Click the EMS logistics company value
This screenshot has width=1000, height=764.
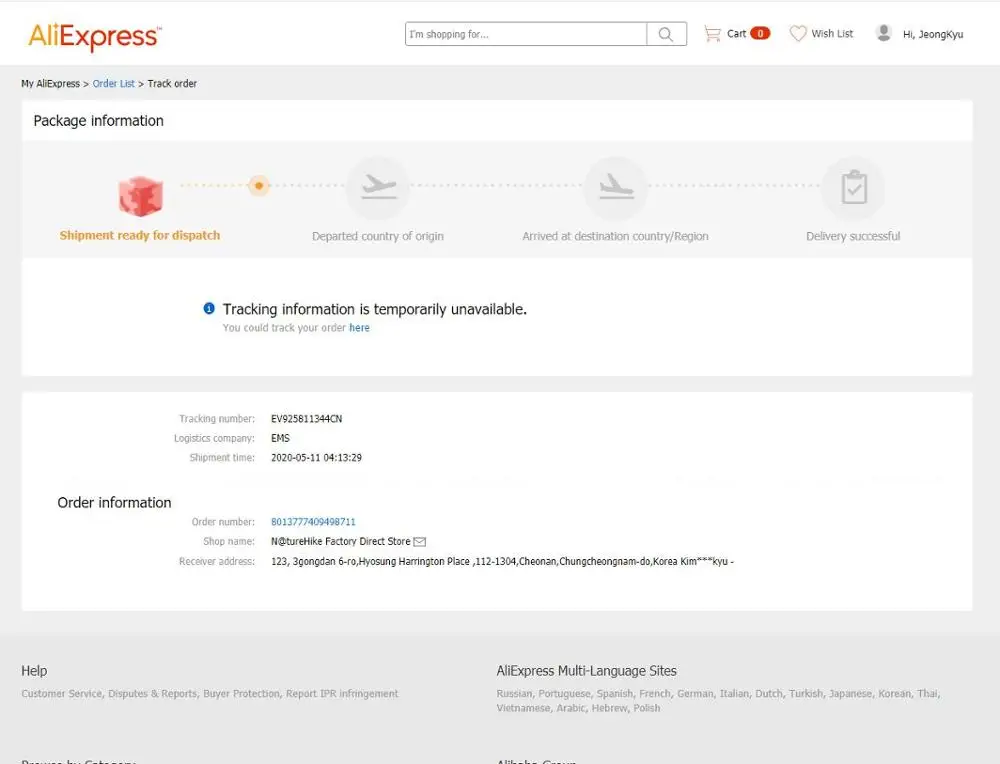click(281, 438)
